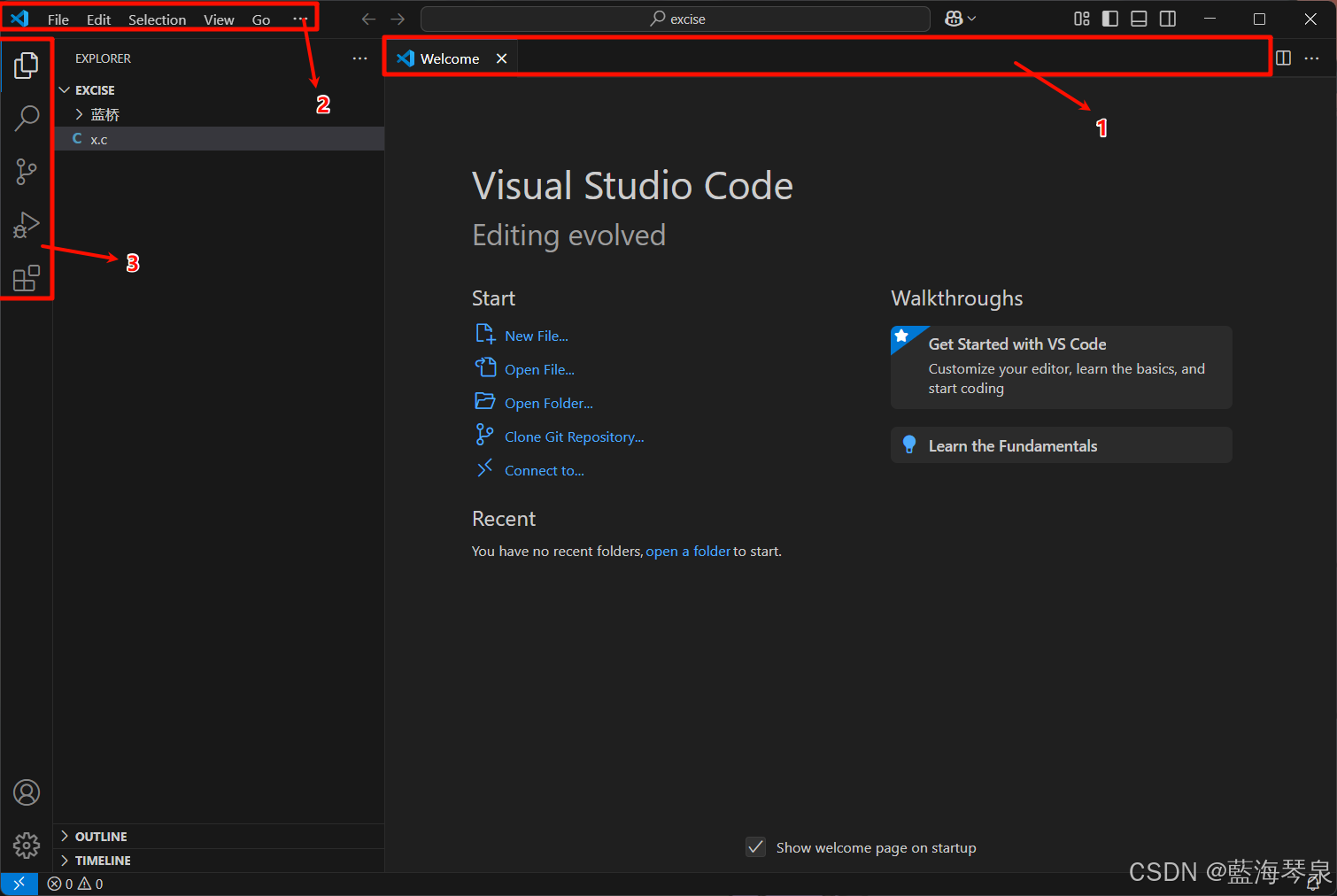Image resolution: width=1337 pixels, height=896 pixels.
Task: Open Learn the Fundamentals walkthrough
Action: 1061,444
